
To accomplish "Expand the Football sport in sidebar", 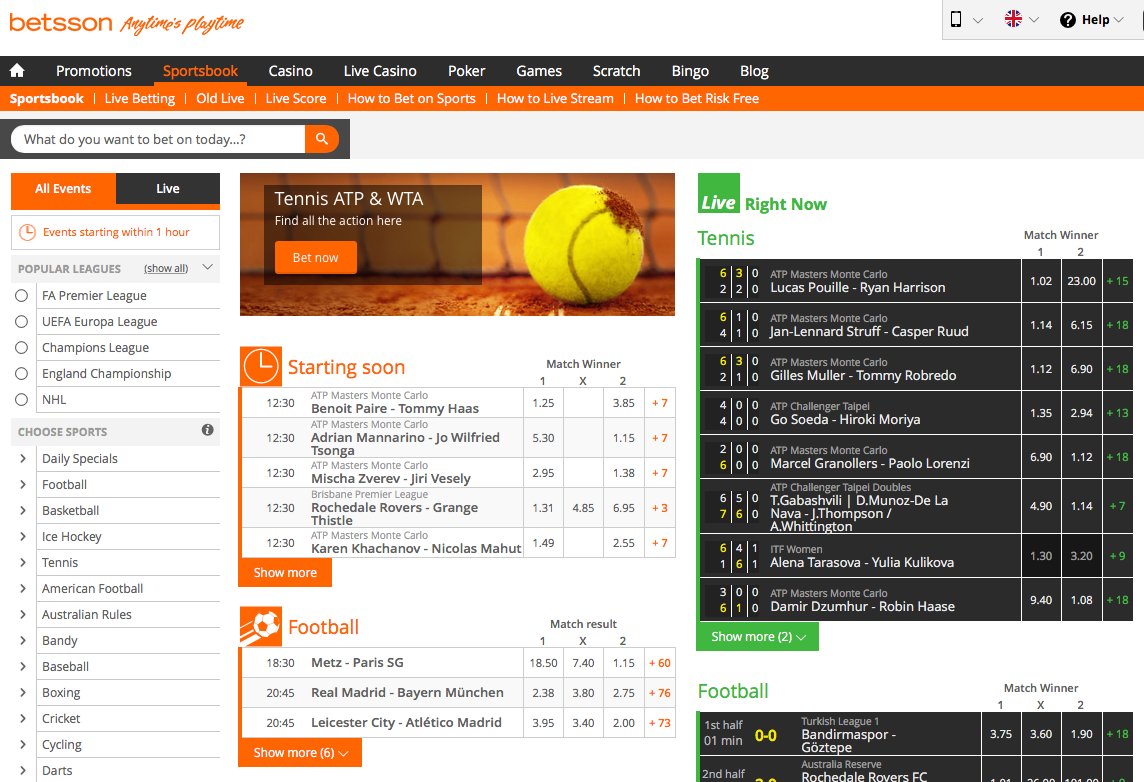I will click(x=23, y=484).
